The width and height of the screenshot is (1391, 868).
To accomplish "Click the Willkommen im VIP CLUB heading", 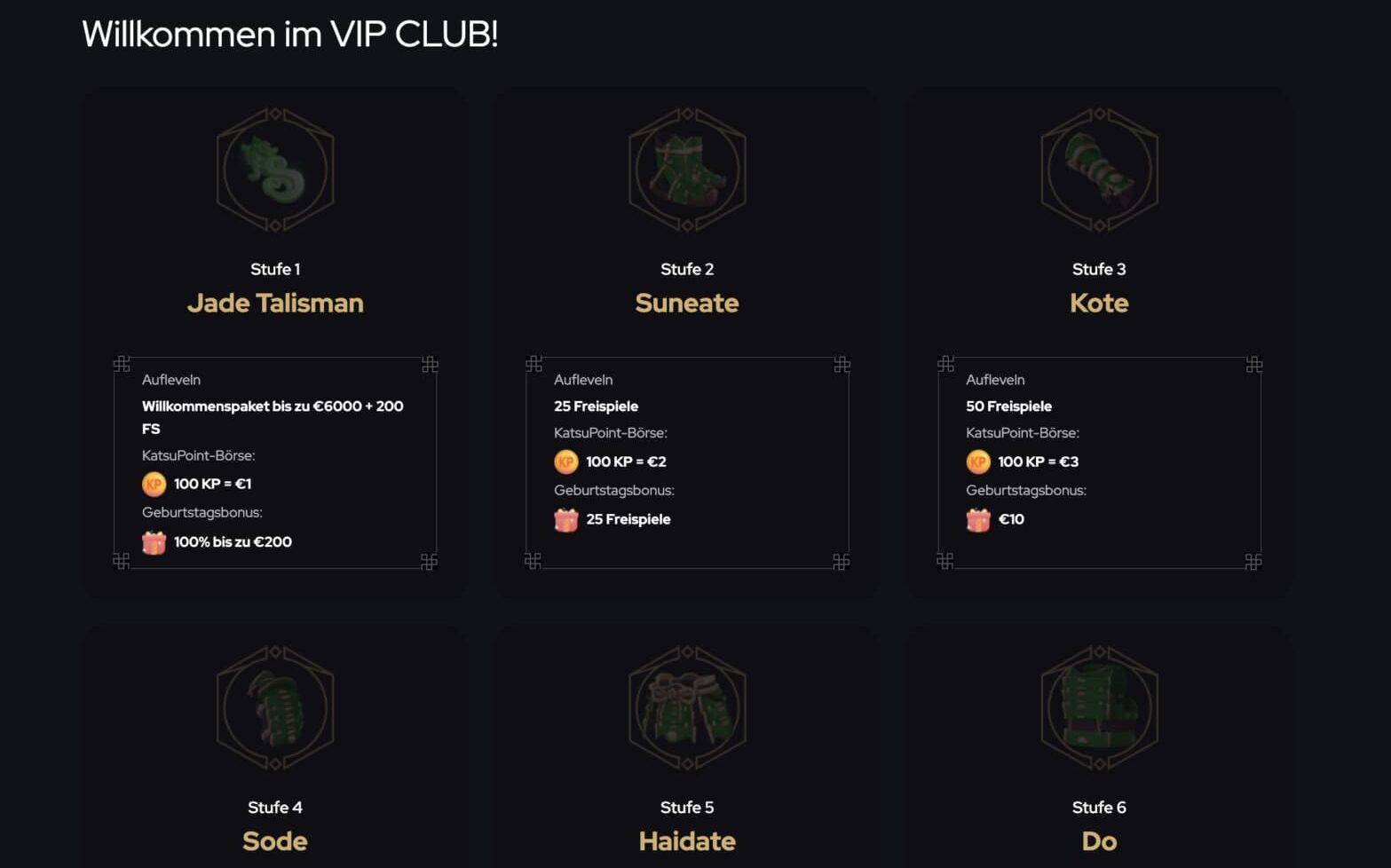I will pyautogui.click(x=291, y=35).
